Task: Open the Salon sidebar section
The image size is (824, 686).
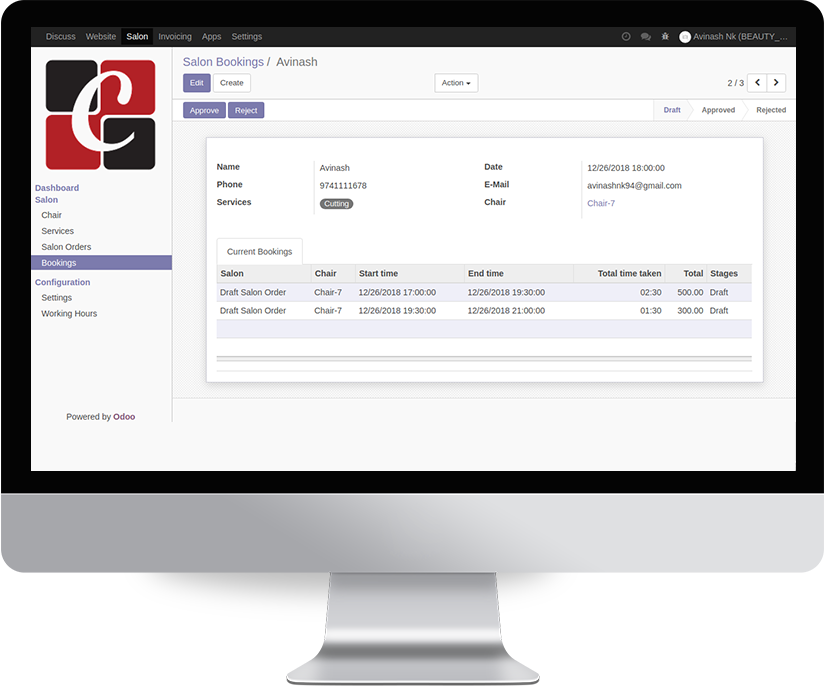Action: pyautogui.click(x=46, y=200)
